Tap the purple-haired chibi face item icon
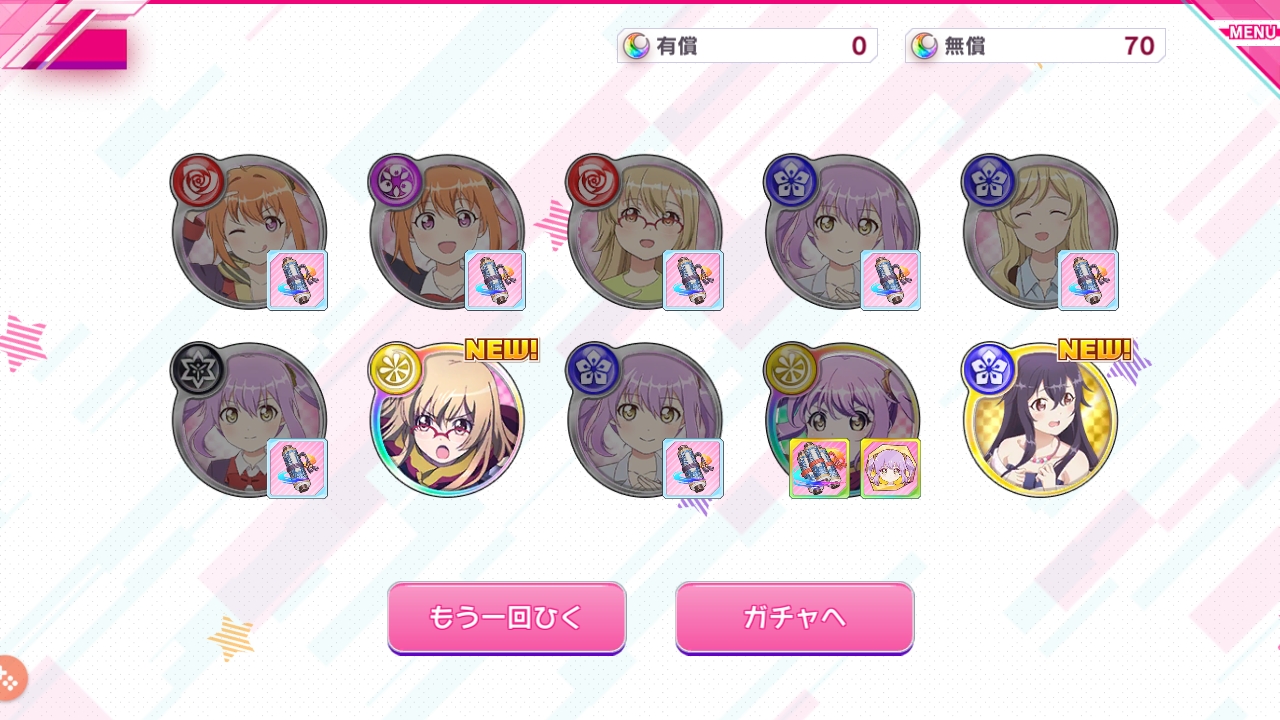 click(891, 468)
